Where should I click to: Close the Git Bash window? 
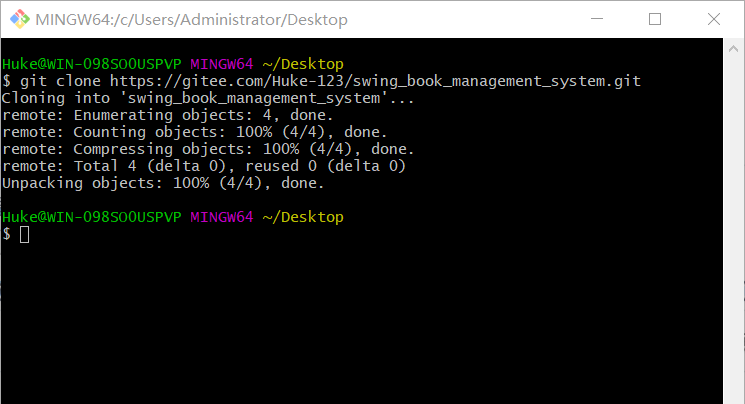click(714, 19)
